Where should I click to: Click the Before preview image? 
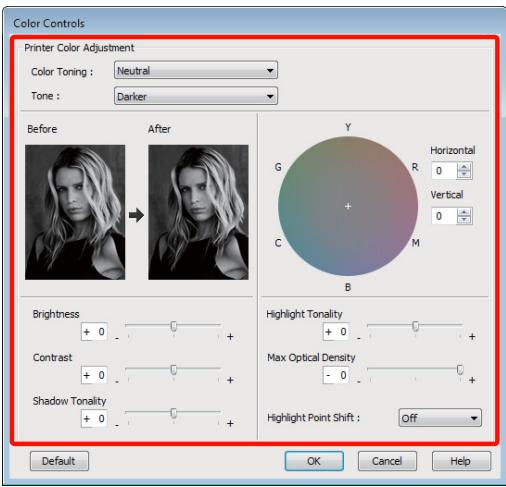[x=75, y=212]
